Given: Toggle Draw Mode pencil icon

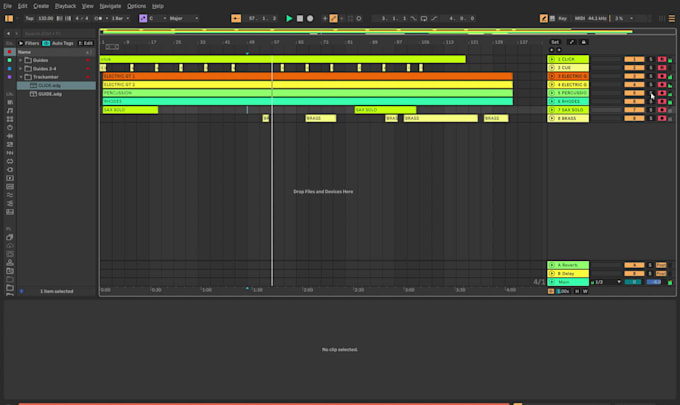Looking at the screenshot, I should tap(543, 18).
